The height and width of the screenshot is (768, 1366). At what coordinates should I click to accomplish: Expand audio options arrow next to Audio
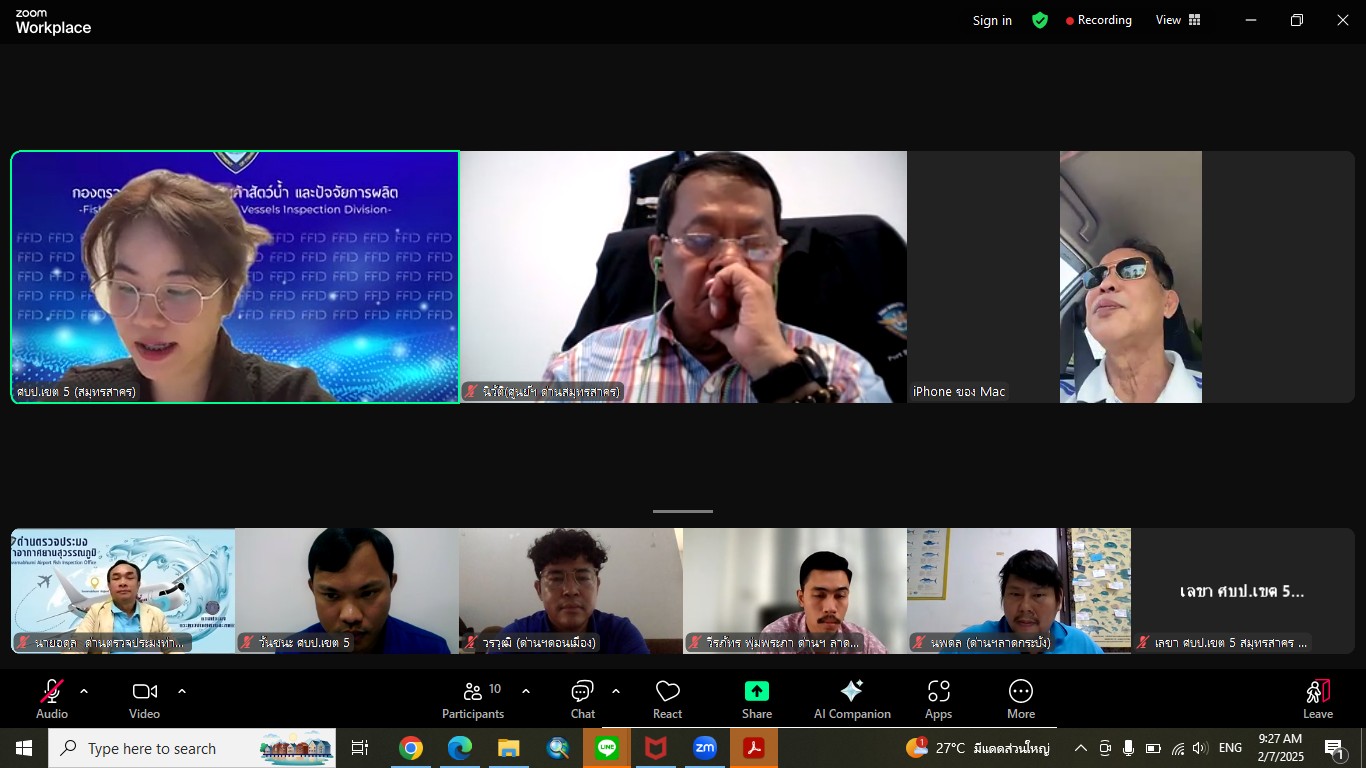coord(84,691)
